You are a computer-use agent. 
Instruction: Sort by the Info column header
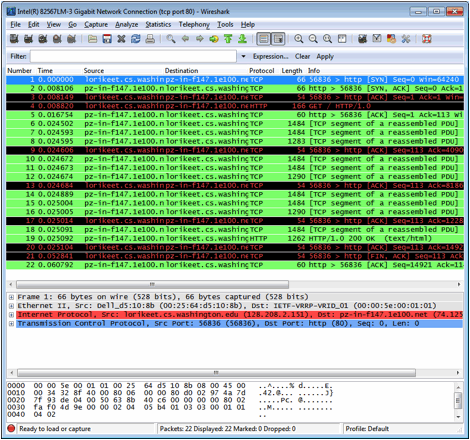[x=314, y=71]
